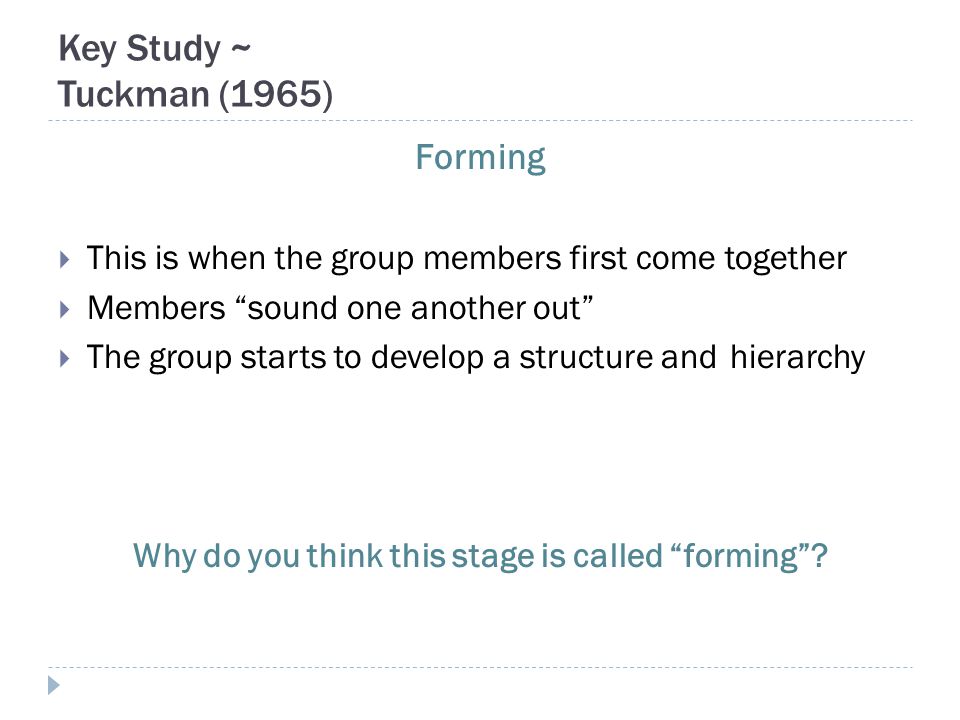Click the triangle icon in bottom-left corner

click(54, 685)
